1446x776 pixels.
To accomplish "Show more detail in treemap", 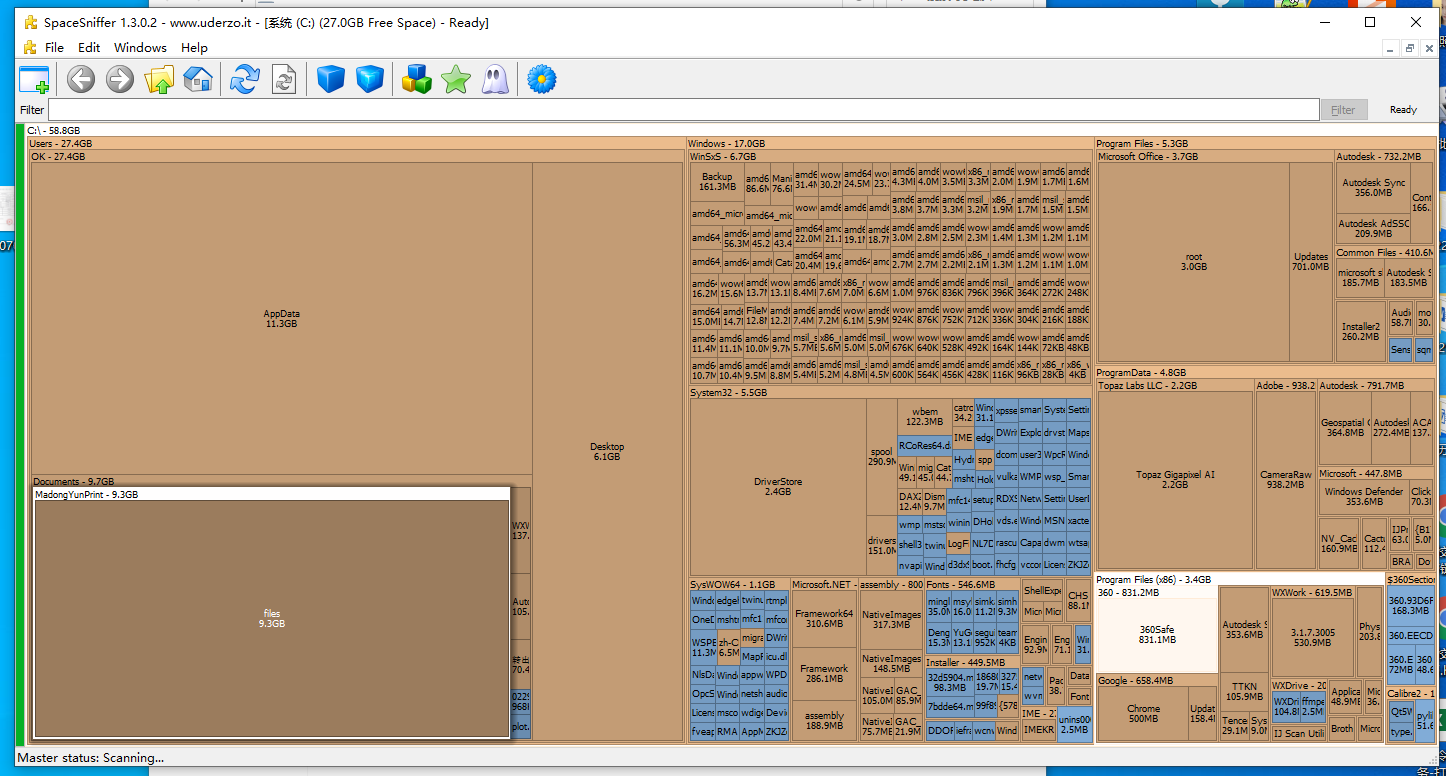I will coord(370,79).
